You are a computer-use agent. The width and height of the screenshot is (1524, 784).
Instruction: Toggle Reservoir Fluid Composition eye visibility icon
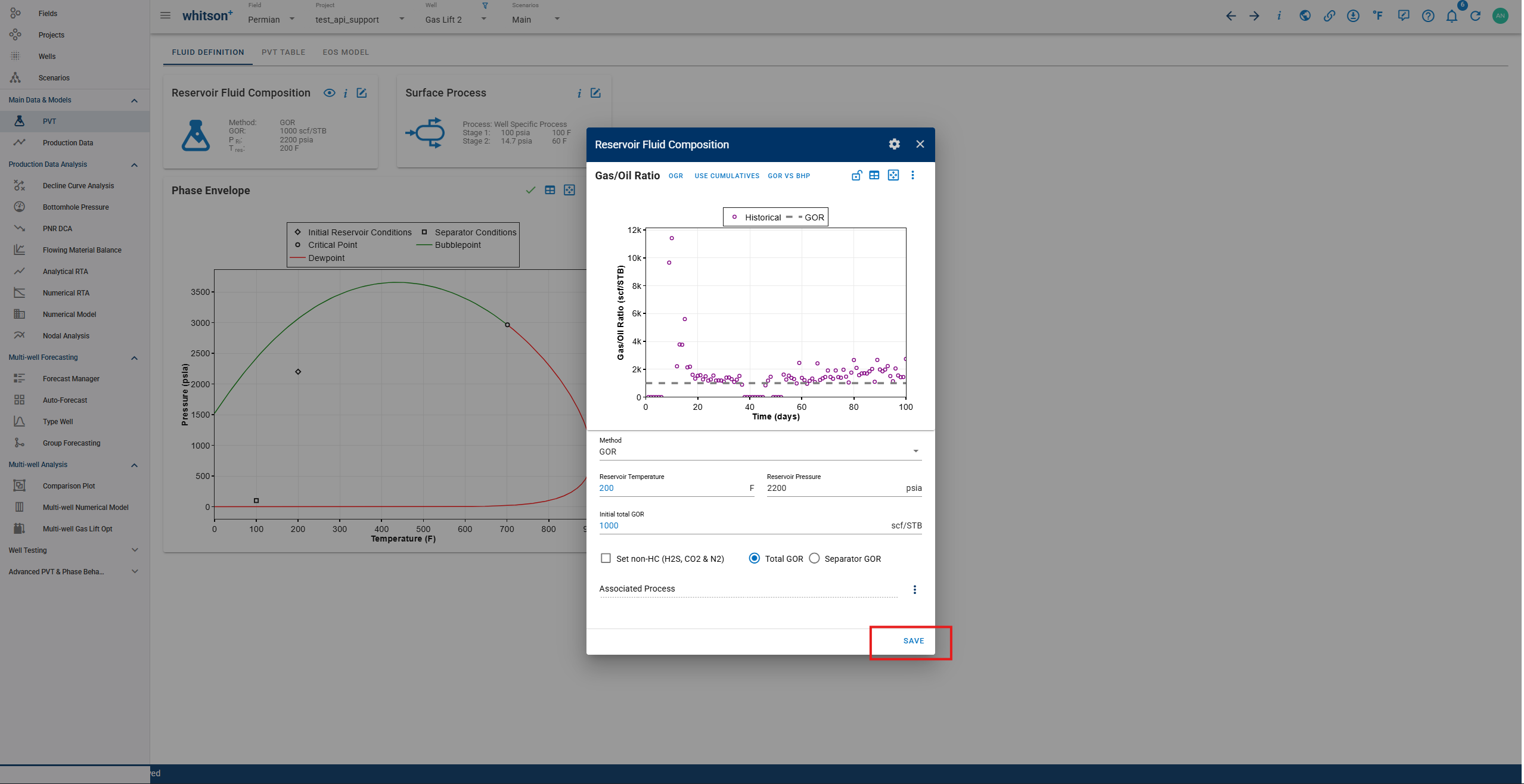[x=329, y=93]
